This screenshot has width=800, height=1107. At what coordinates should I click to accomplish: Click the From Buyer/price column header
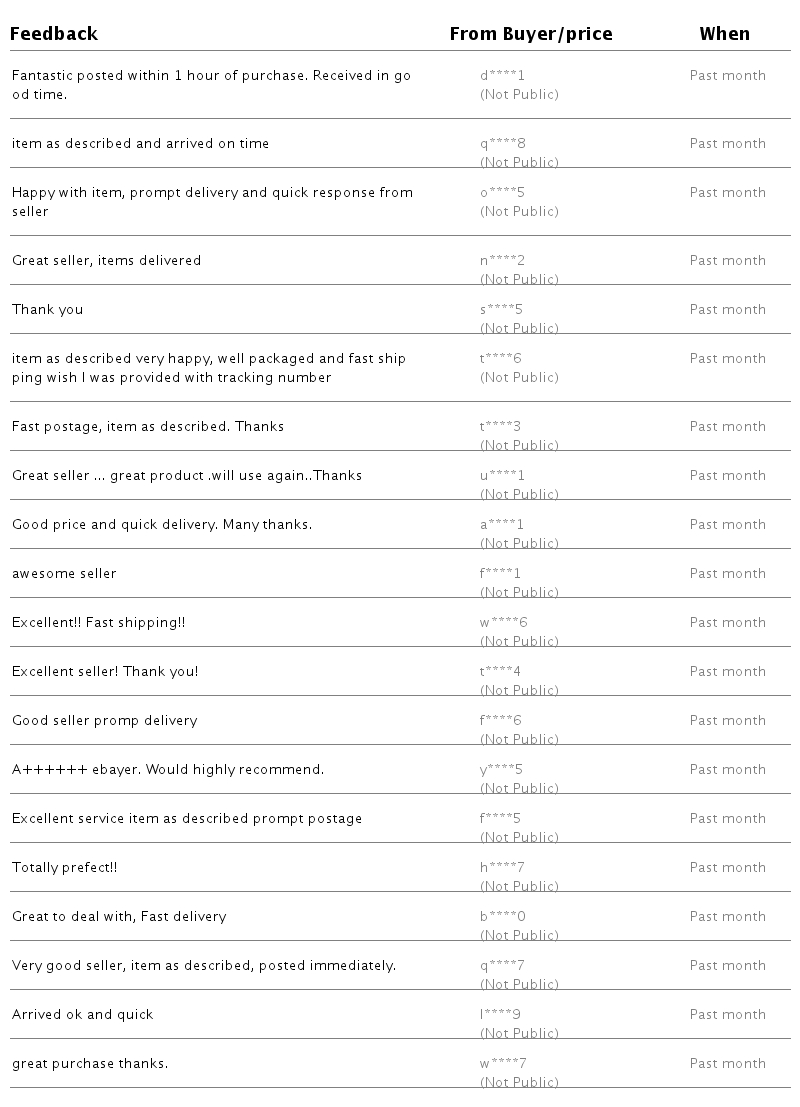tap(531, 34)
